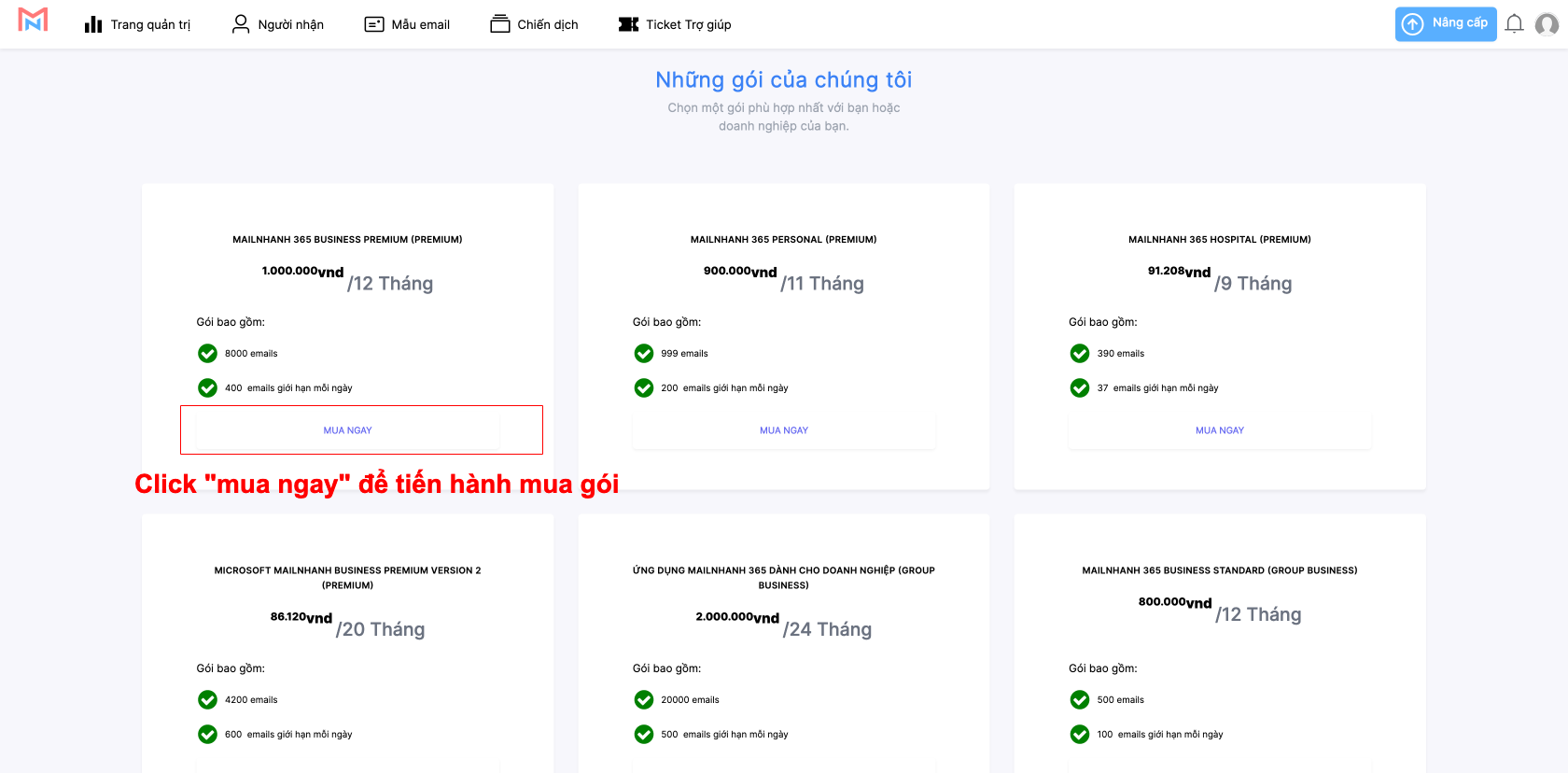The height and width of the screenshot is (773, 1568).
Task: Click the upload arrow icon in Nâng cấp
Action: [x=1413, y=24]
